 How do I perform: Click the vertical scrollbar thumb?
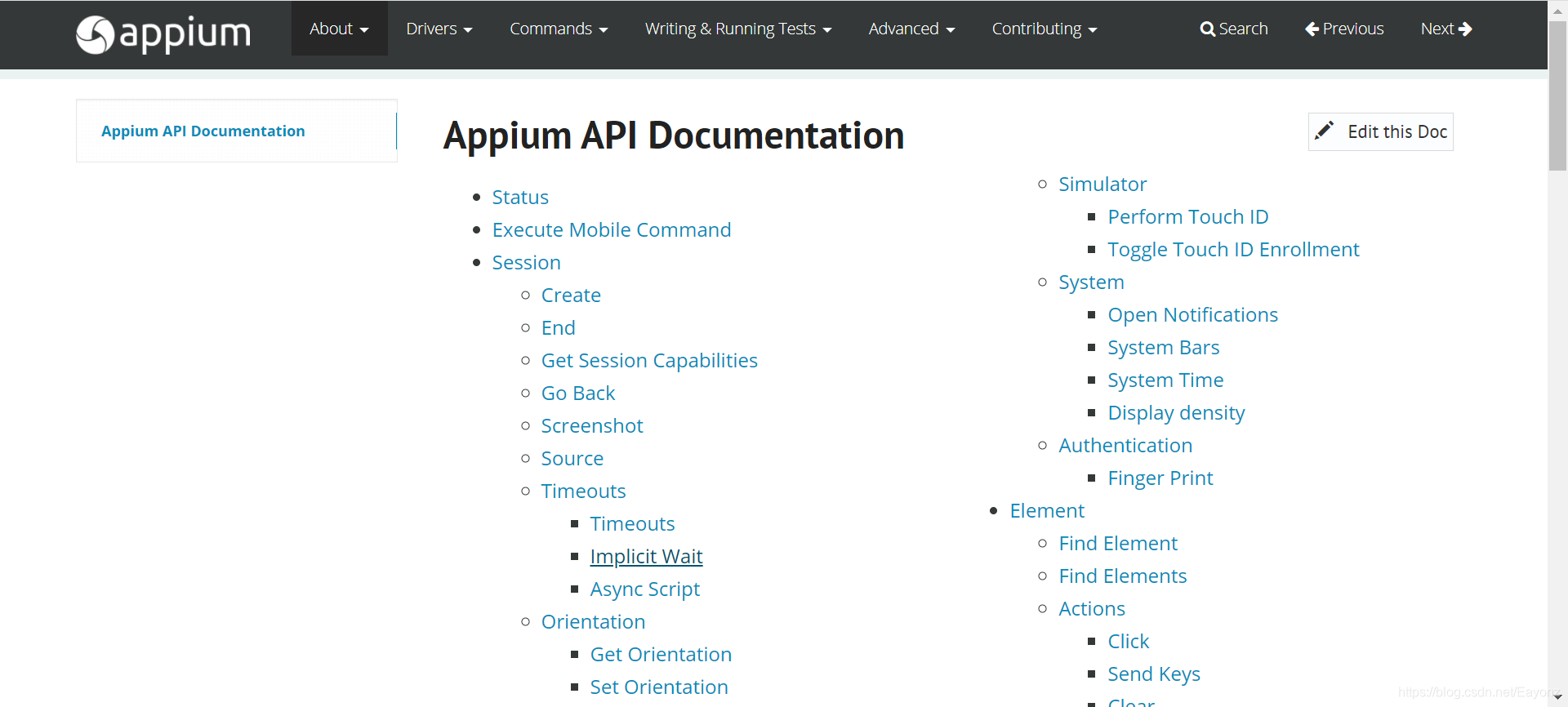pos(1558,96)
